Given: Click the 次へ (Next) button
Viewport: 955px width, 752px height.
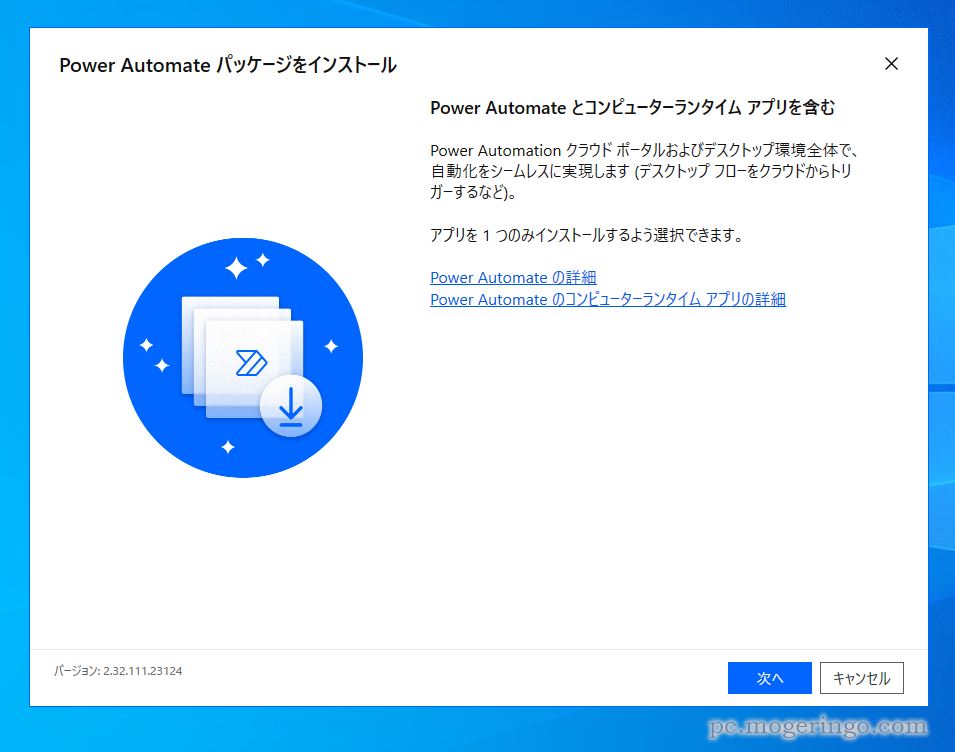Looking at the screenshot, I should click(769, 678).
